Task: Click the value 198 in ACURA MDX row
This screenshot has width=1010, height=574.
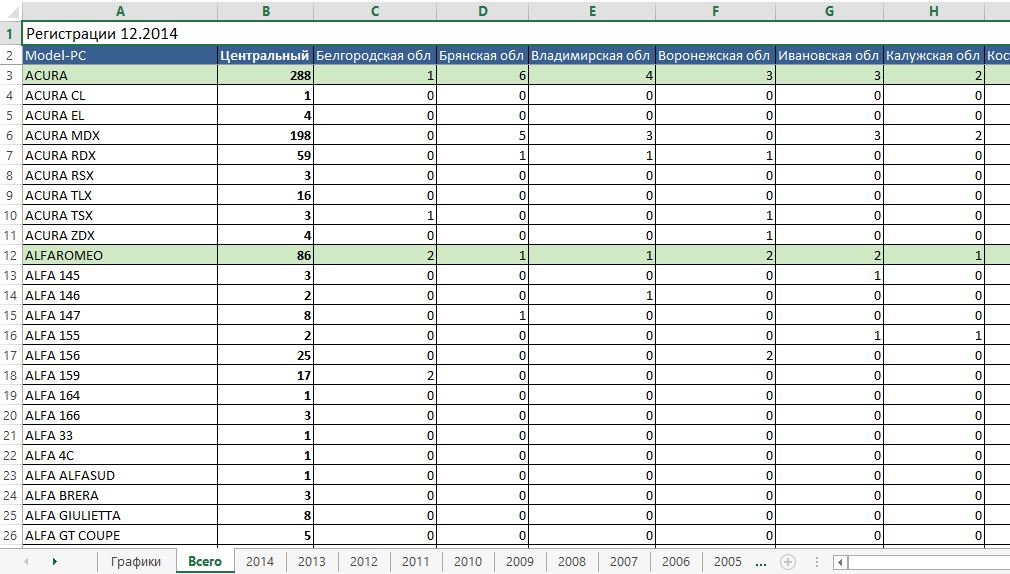Action: [265, 135]
